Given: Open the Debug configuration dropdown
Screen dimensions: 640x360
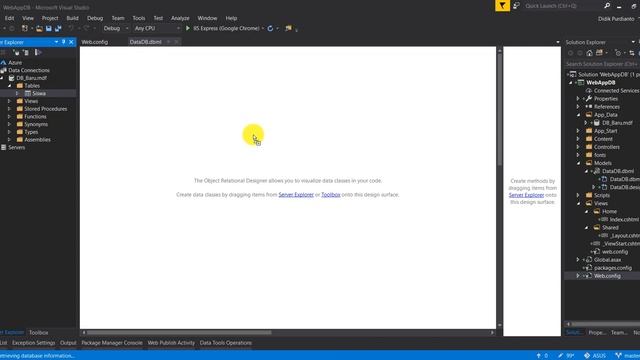Looking at the screenshot, I should (x=116, y=29).
